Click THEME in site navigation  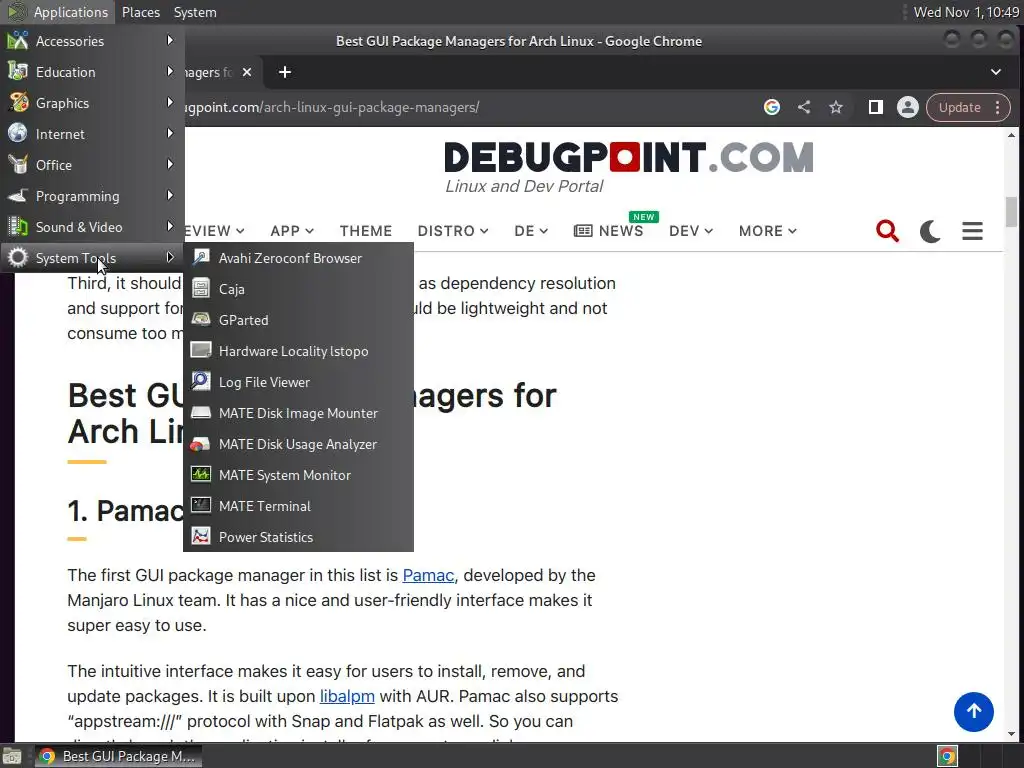[x=366, y=231]
